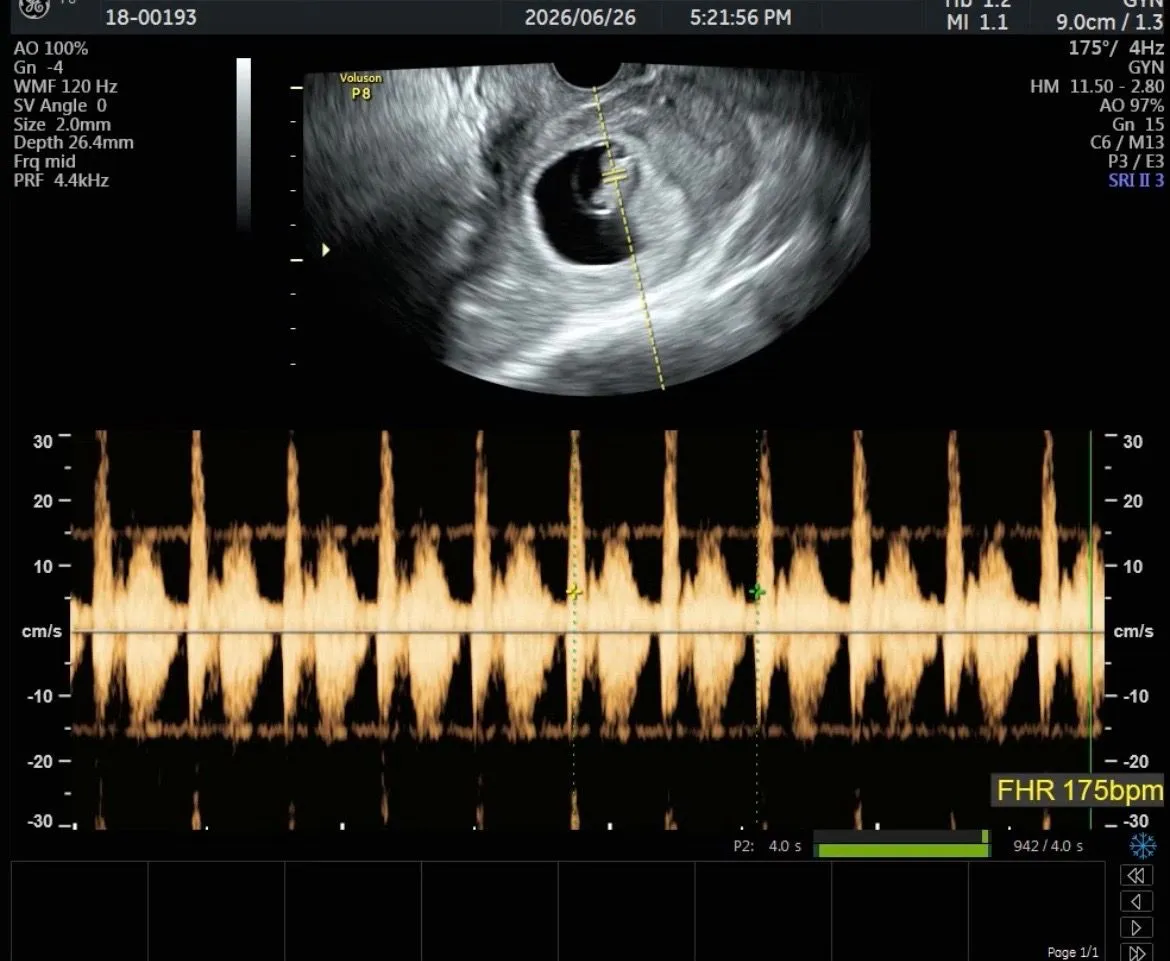Image resolution: width=1170 pixels, height=961 pixels.
Task: Go to previous clipboard page arrow
Action: tap(1136, 901)
